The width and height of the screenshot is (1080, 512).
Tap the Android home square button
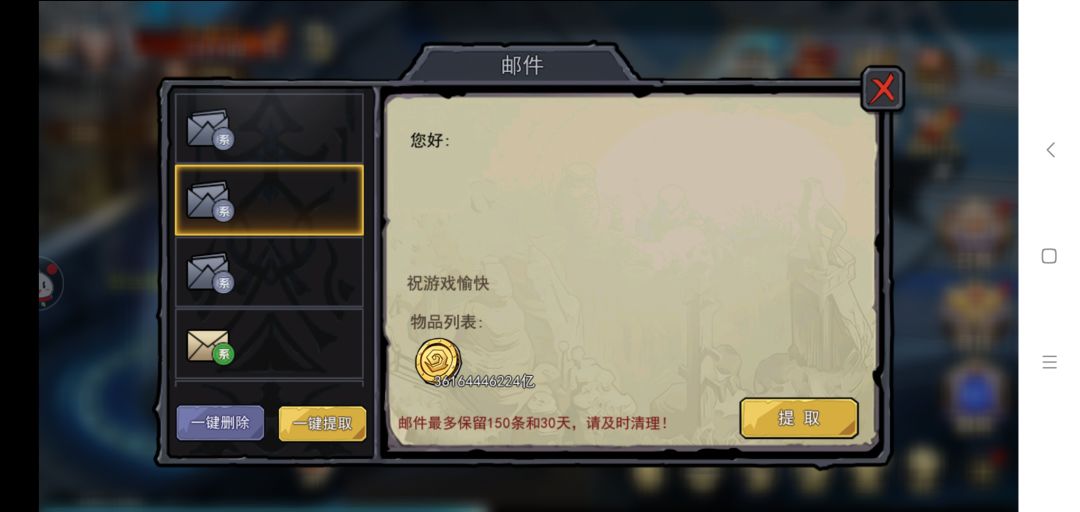[x=1049, y=256]
